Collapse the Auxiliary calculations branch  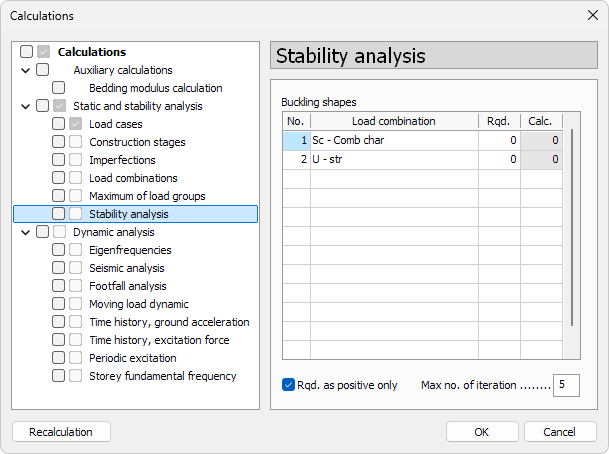(x=26, y=70)
